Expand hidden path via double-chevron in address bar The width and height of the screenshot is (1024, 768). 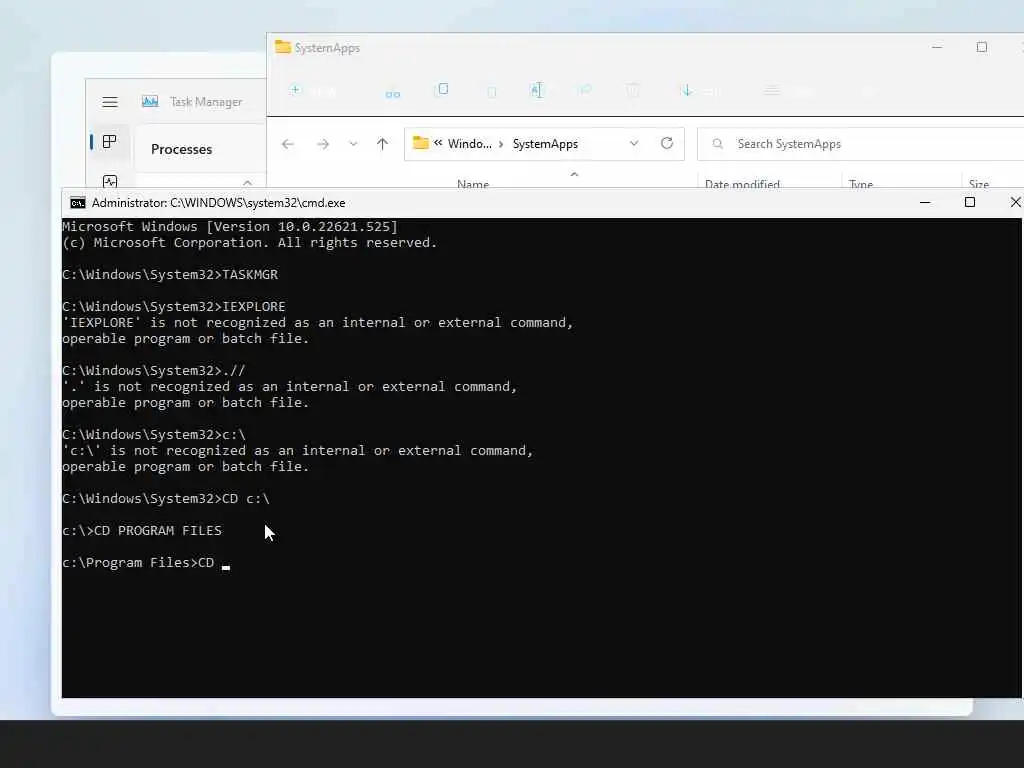(438, 142)
